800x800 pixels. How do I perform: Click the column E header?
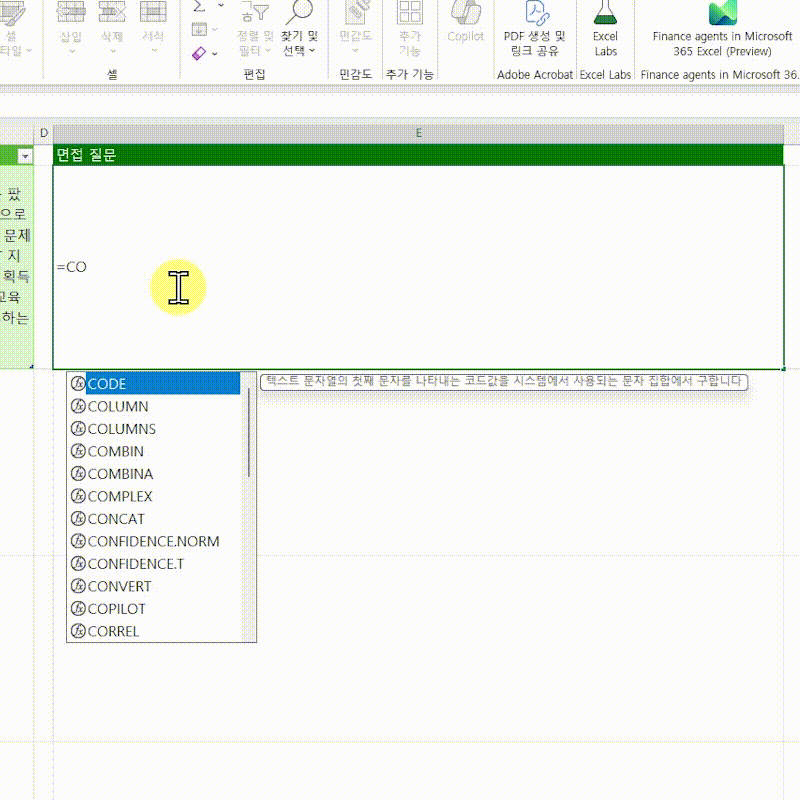(x=418, y=133)
